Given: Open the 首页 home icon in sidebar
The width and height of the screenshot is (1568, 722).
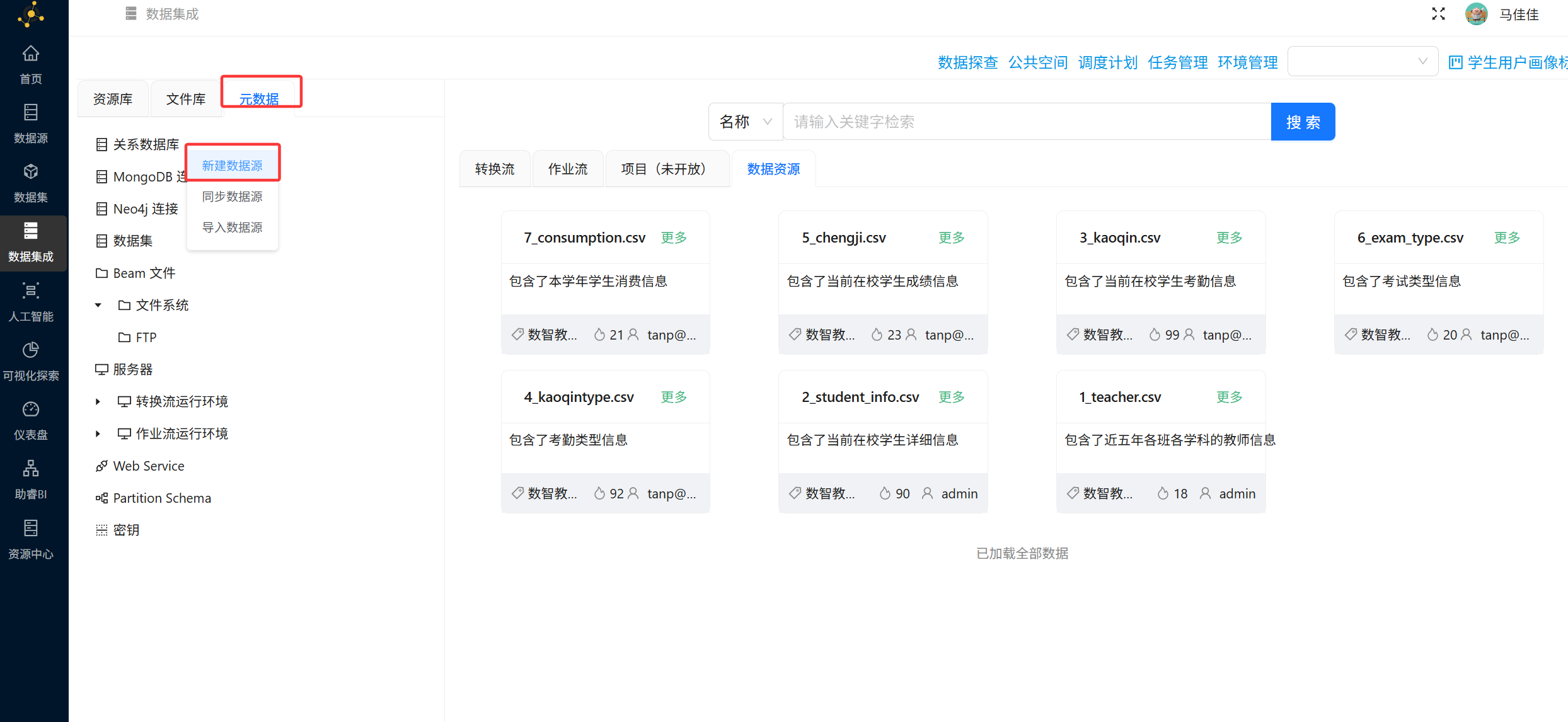Looking at the screenshot, I should (x=30, y=54).
